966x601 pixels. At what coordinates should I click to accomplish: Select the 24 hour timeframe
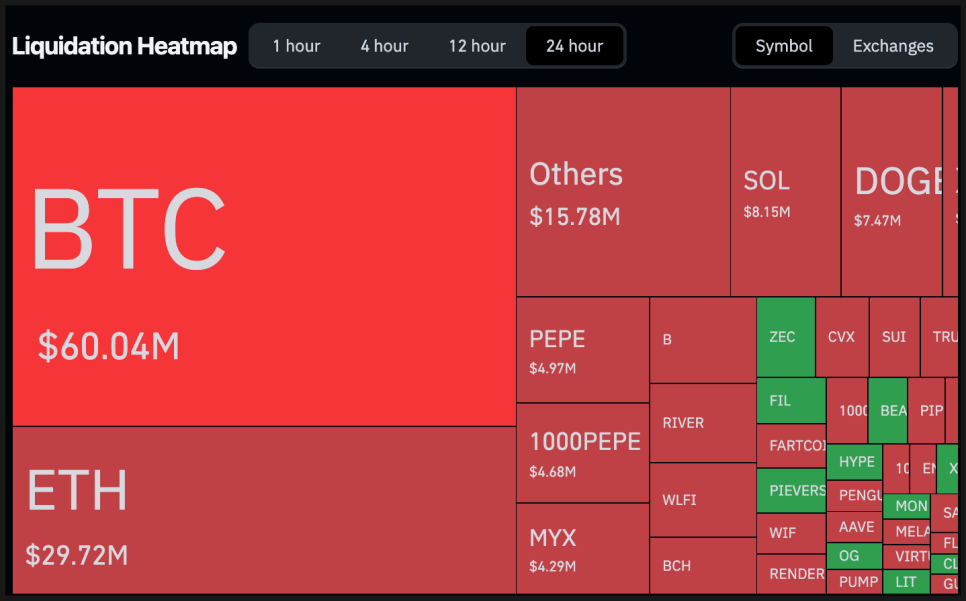tap(574, 46)
